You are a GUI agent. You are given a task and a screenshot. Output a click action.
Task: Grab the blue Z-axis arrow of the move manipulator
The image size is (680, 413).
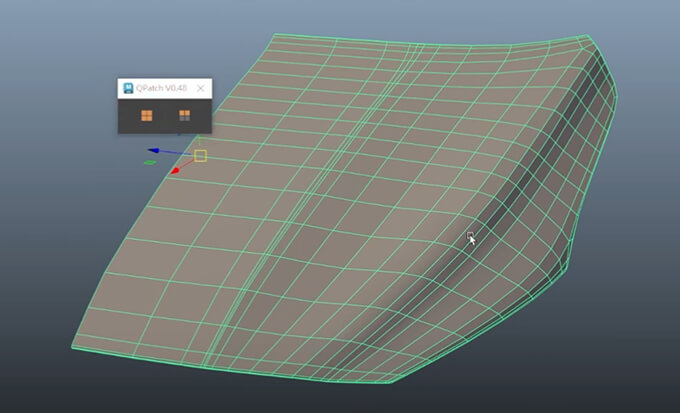tap(154, 151)
